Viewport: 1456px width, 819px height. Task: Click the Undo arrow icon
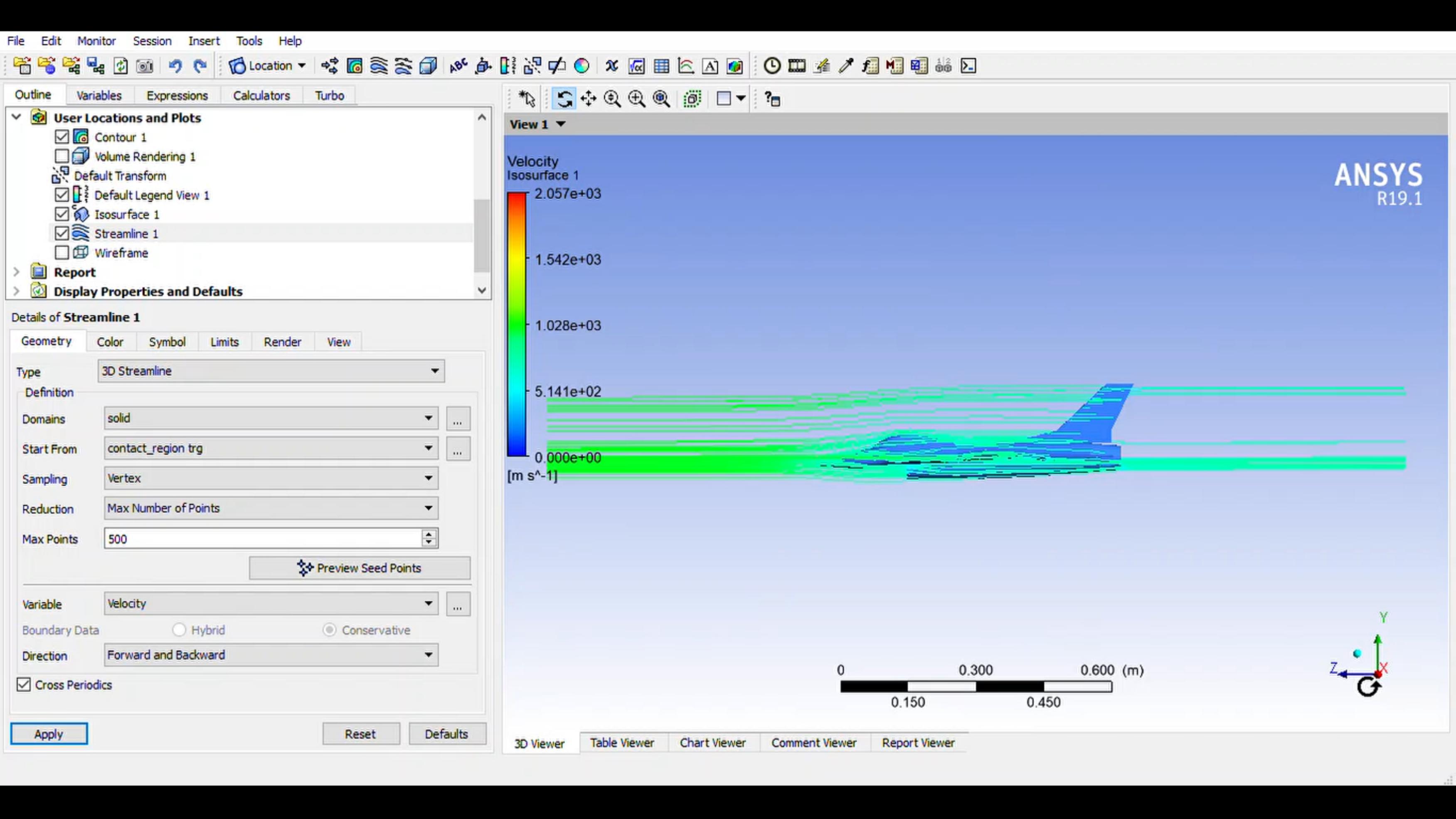(x=175, y=66)
